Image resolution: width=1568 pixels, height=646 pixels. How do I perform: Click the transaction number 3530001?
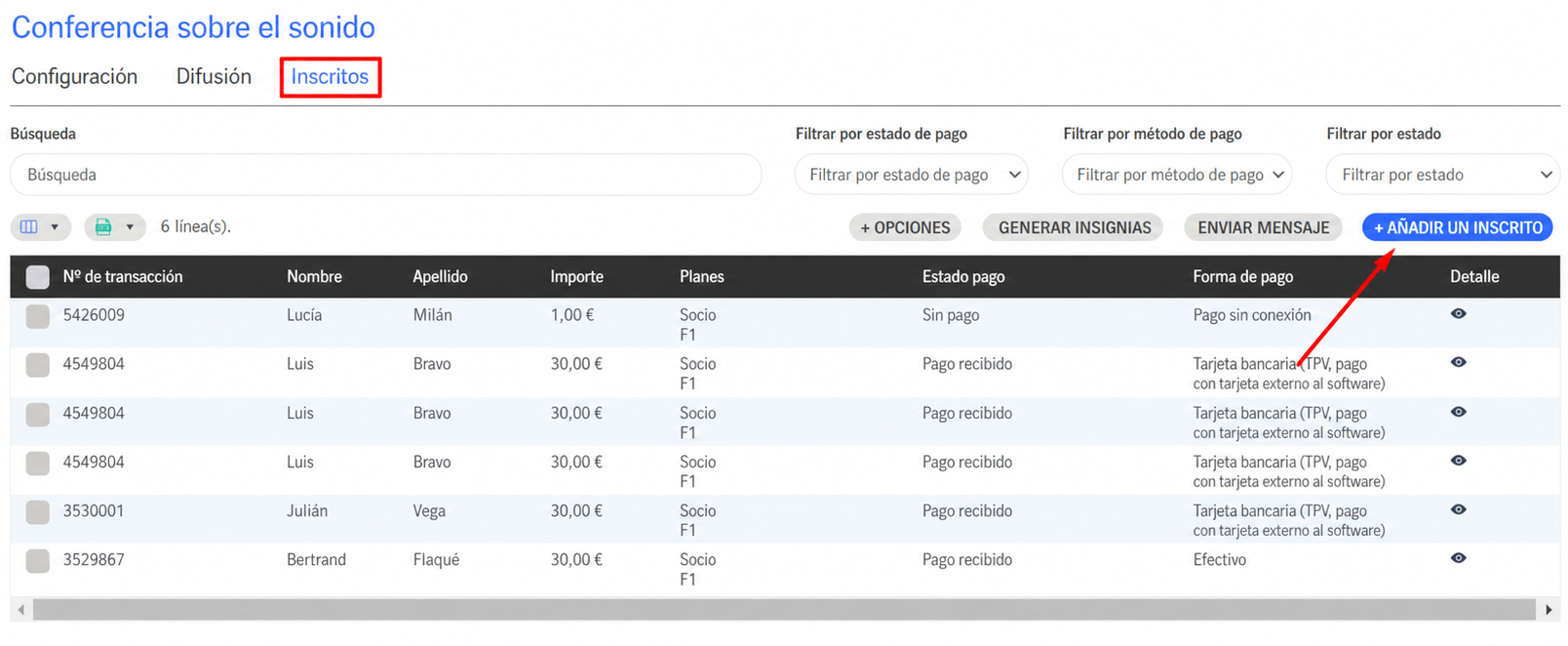pos(94,510)
